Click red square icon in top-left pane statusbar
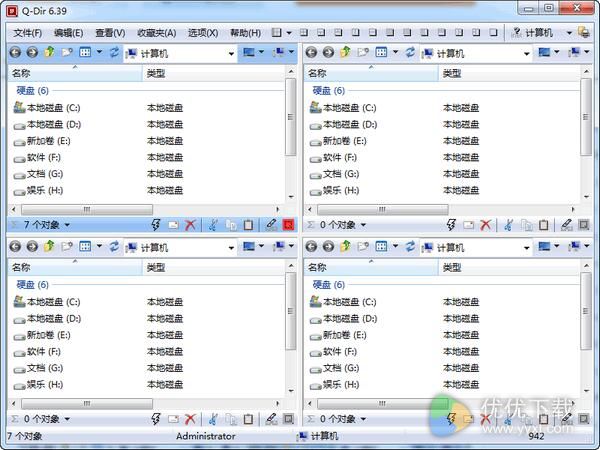This screenshot has height=450, width=600. 289,225
